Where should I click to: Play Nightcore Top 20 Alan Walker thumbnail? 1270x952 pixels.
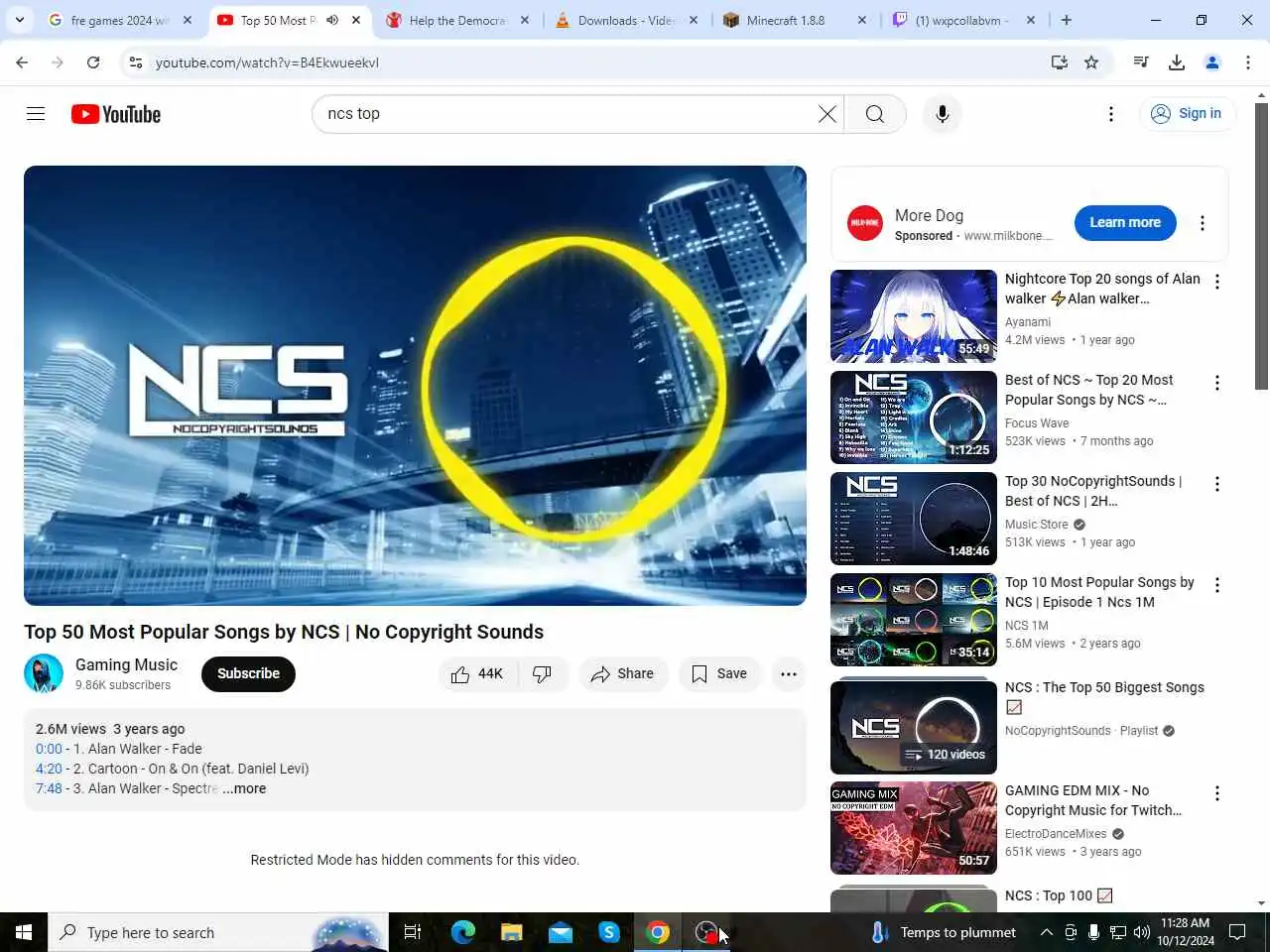pos(914,316)
